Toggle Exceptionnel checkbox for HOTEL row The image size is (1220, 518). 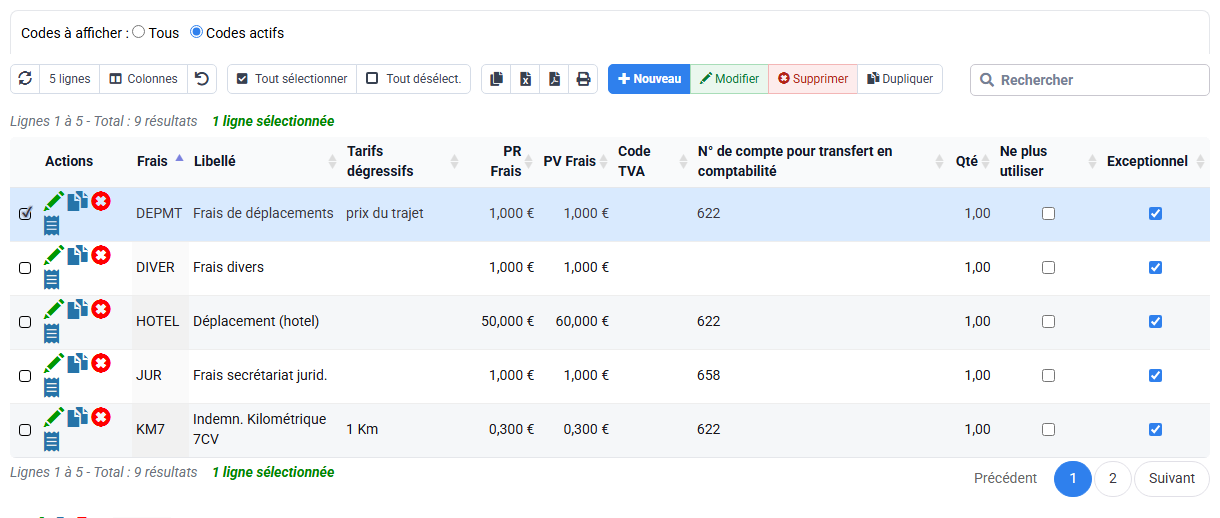[x=1155, y=321]
